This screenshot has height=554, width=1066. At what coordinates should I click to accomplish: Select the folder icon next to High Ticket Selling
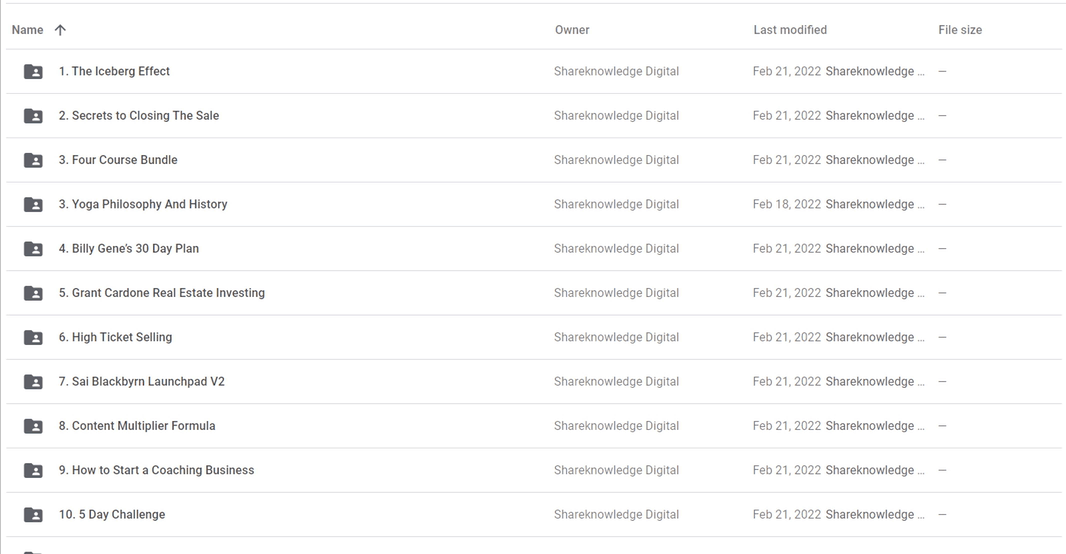(33, 337)
